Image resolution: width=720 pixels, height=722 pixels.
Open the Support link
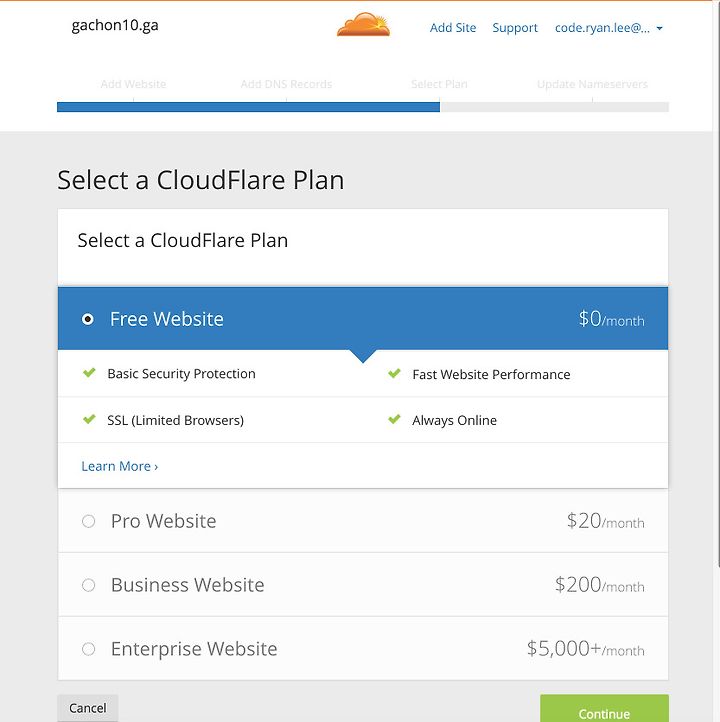point(515,28)
